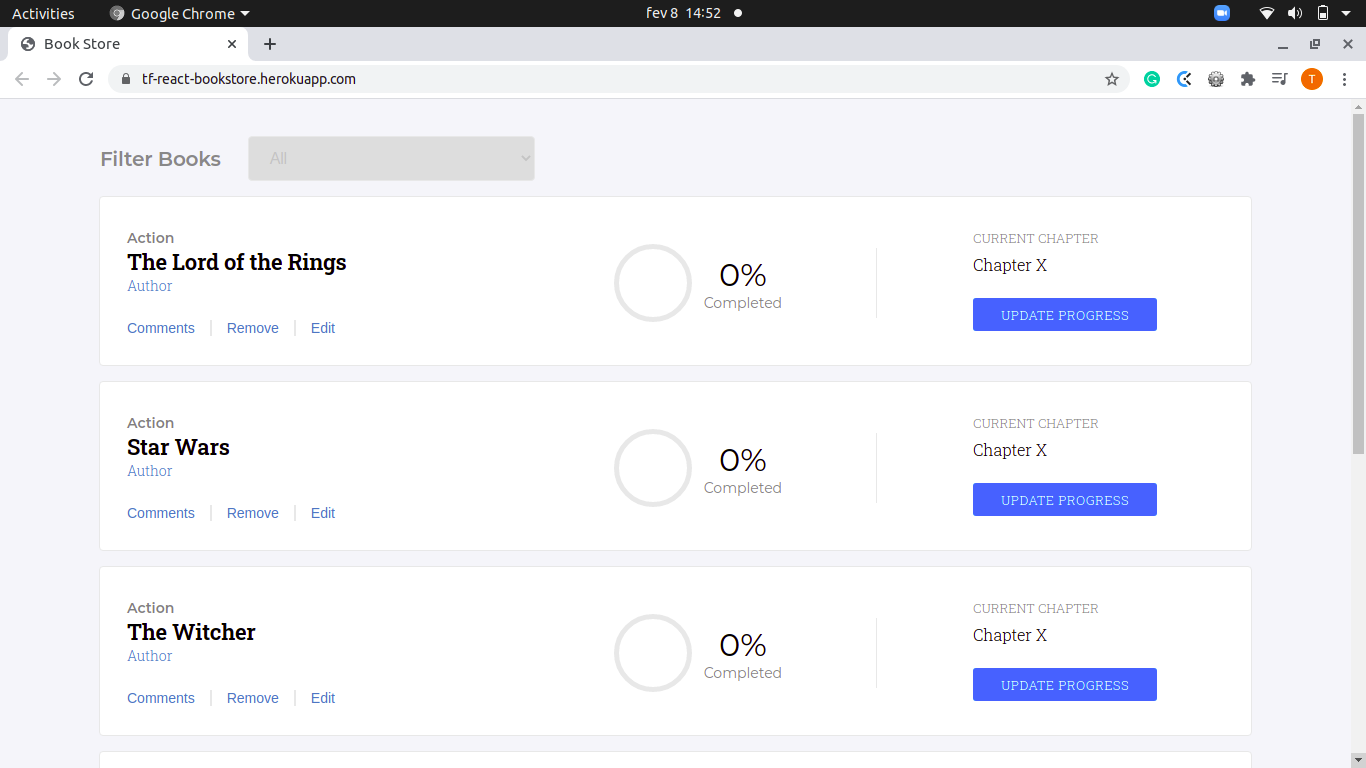1366x768 pixels.
Task: Click the scrollbar down arrow
Action: pos(1358,760)
